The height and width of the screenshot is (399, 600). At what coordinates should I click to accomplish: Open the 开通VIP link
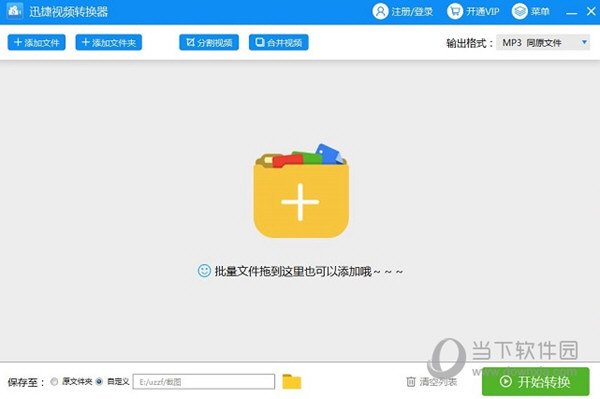(483, 12)
